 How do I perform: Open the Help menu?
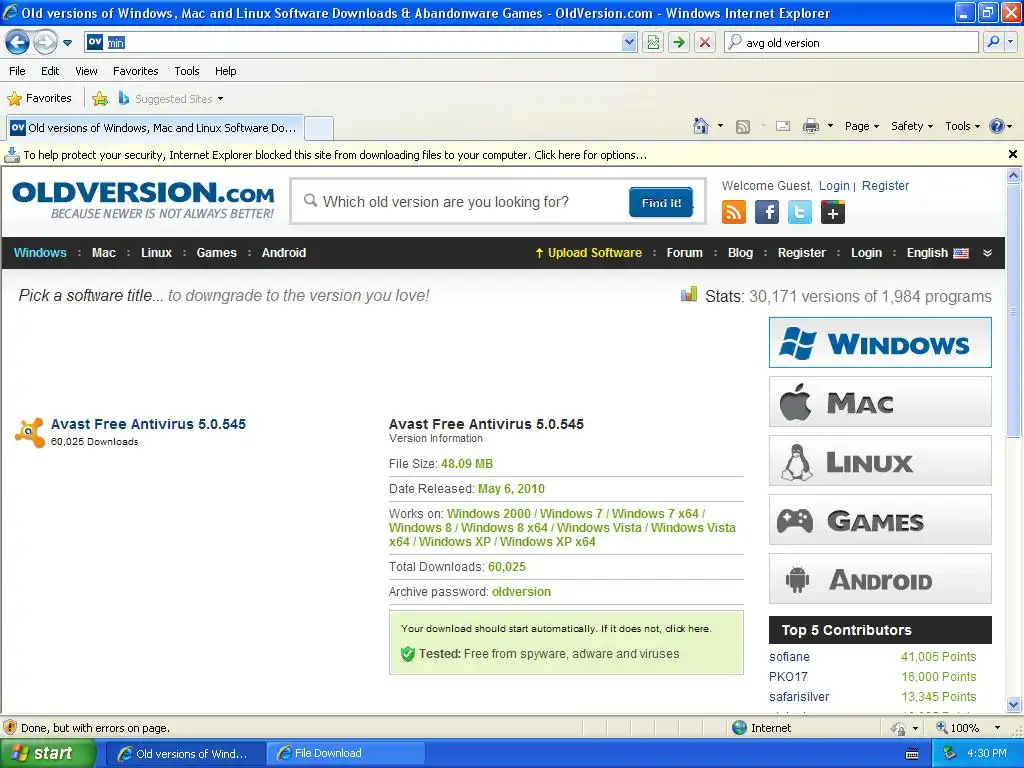[226, 71]
